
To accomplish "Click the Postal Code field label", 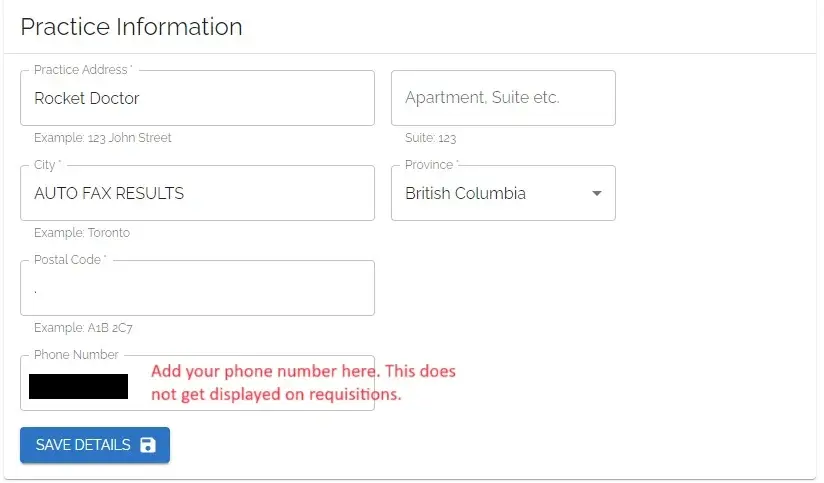I will click(69, 260).
